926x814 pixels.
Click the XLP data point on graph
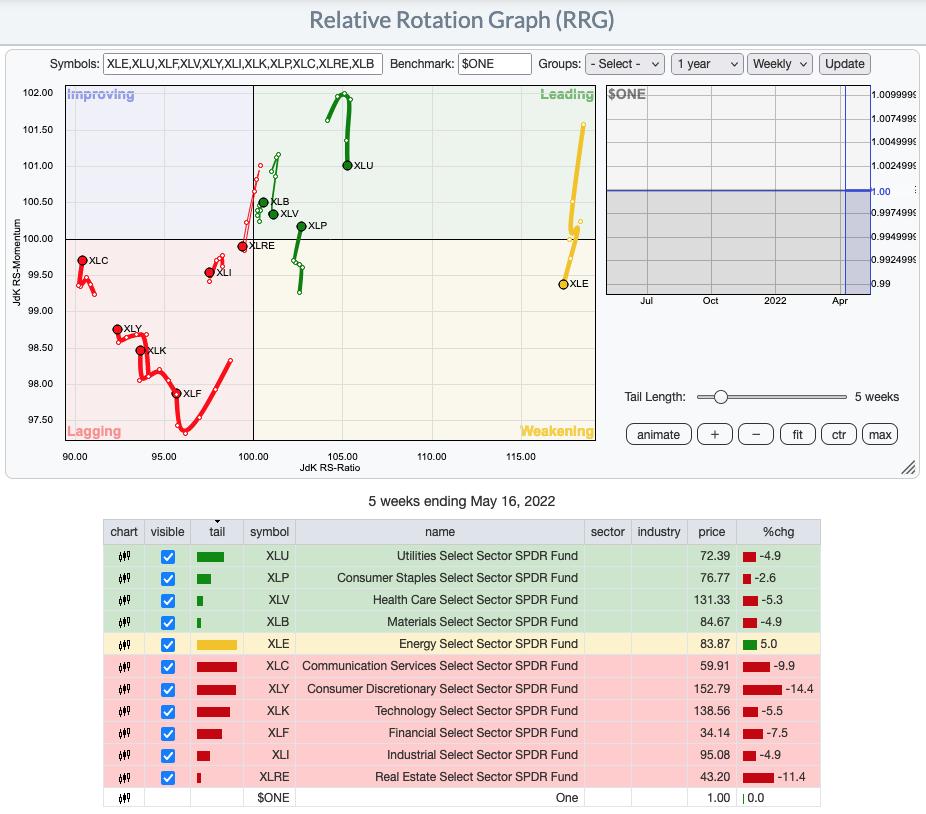click(x=301, y=226)
